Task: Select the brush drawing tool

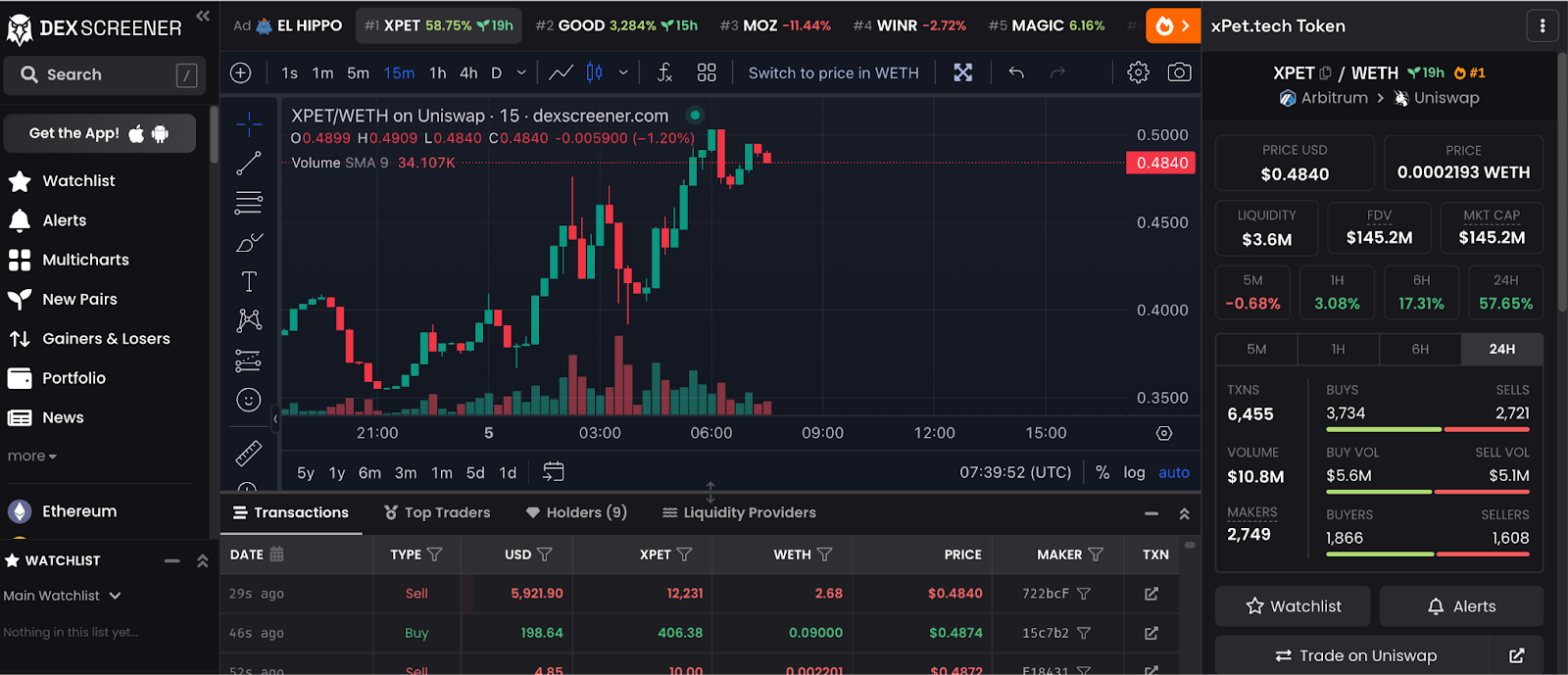Action: click(x=249, y=242)
